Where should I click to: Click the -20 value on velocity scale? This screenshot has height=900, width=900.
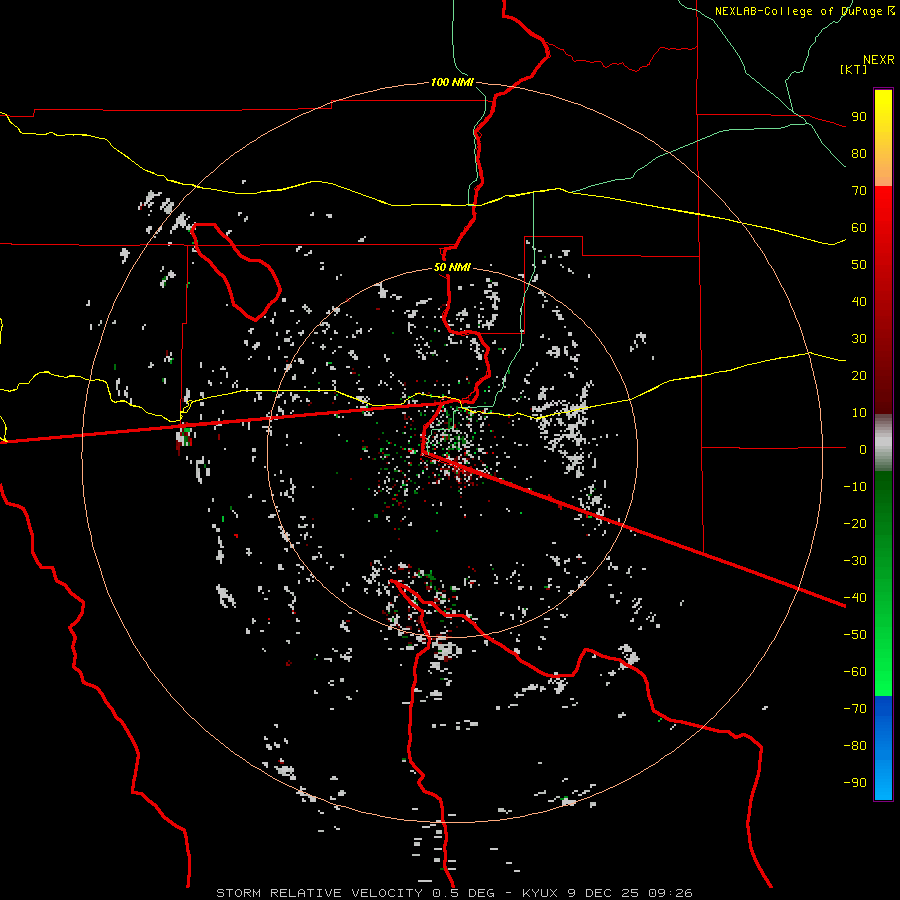pyautogui.click(x=855, y=523)
